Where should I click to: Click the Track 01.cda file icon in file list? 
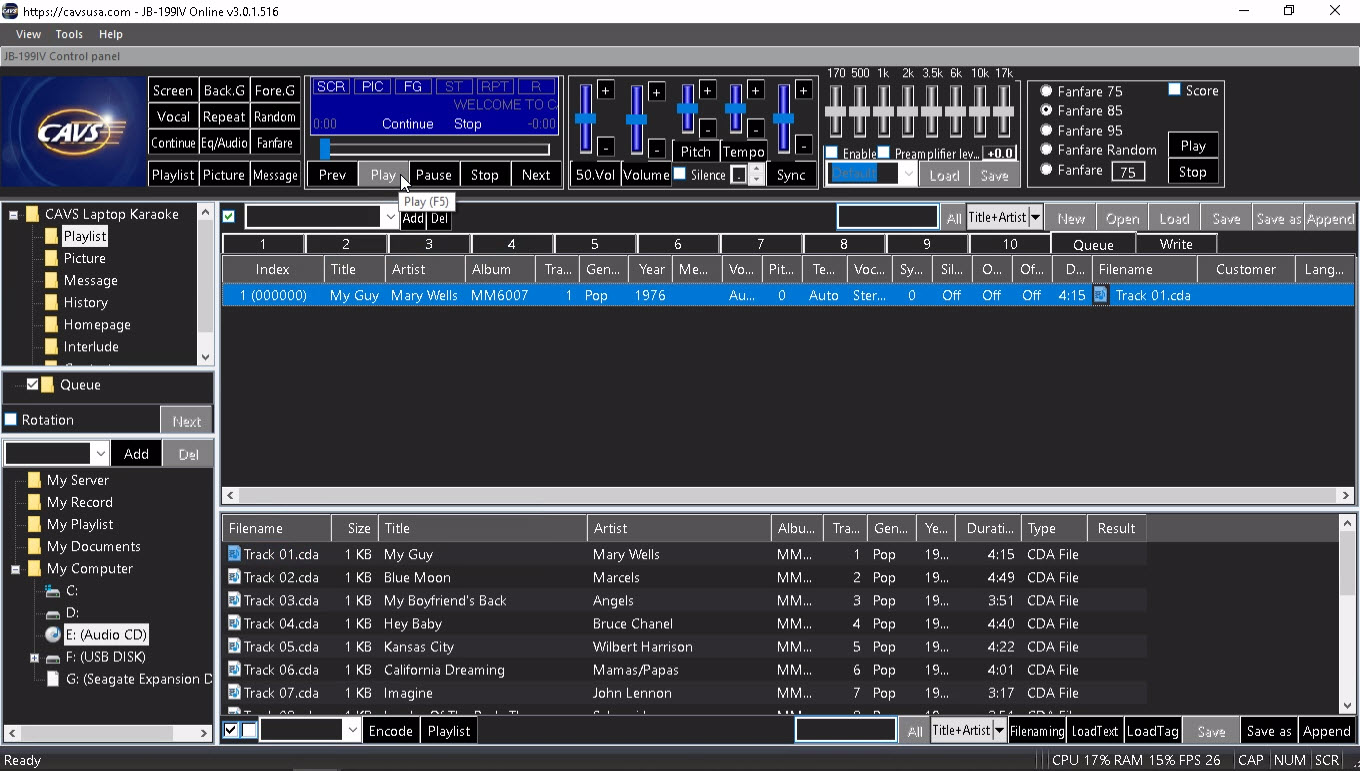coord(234,554)
